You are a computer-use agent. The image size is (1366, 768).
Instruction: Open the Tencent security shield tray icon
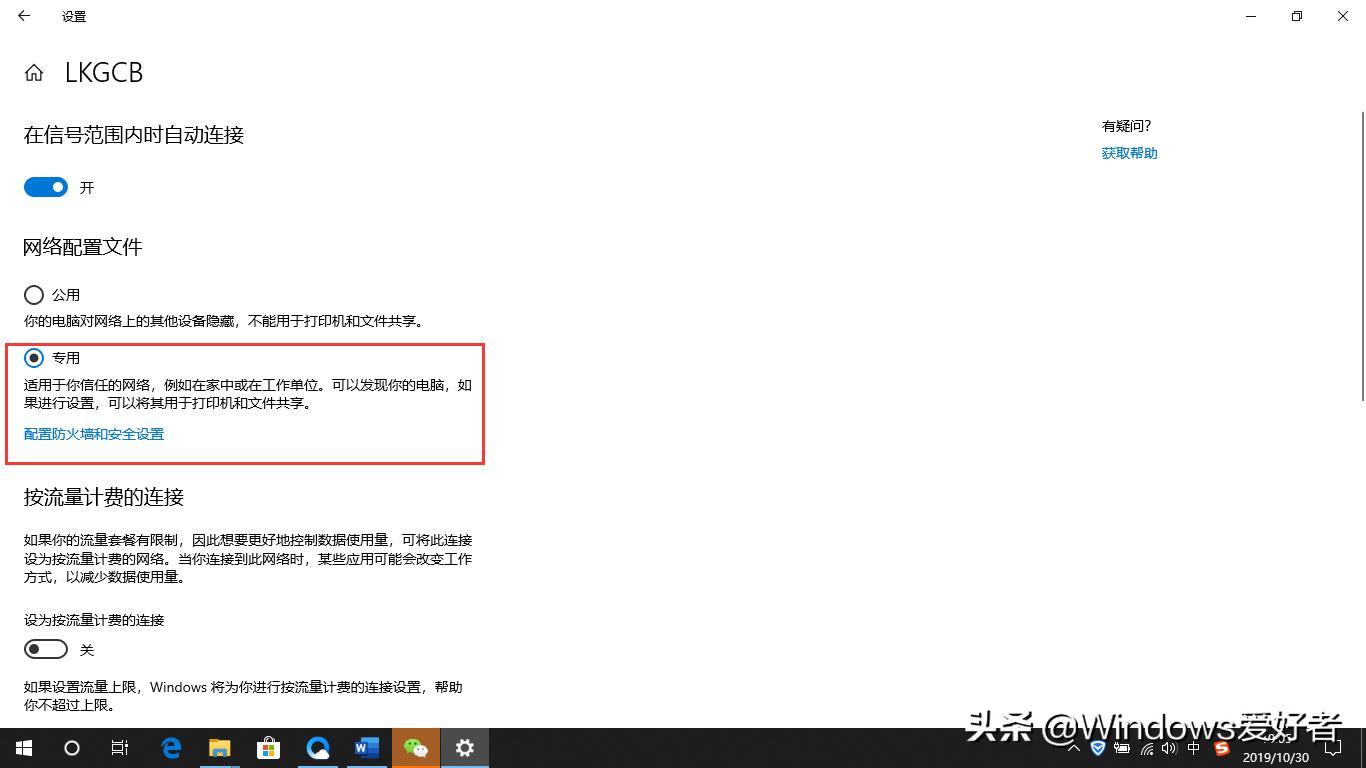pos(1097,747)
